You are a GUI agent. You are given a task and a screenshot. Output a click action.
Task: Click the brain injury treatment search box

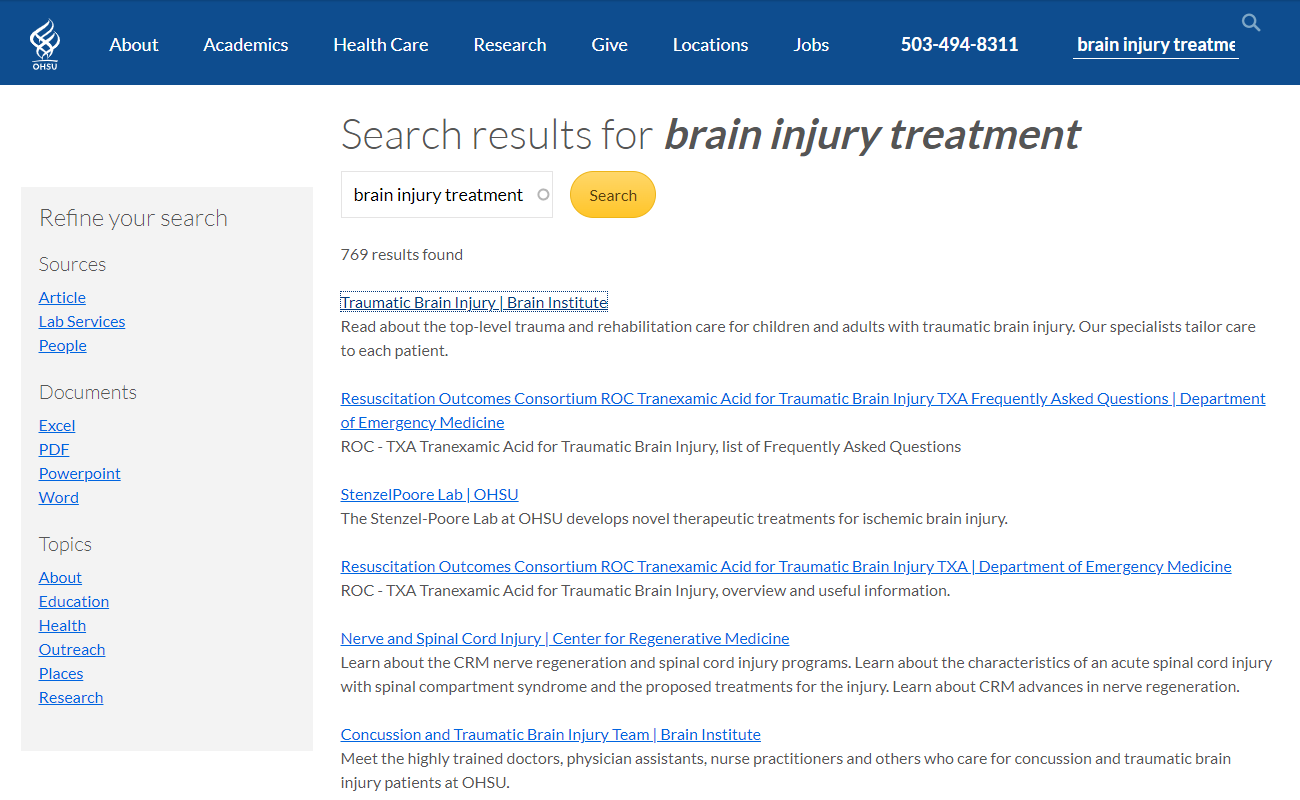[437, 195]
